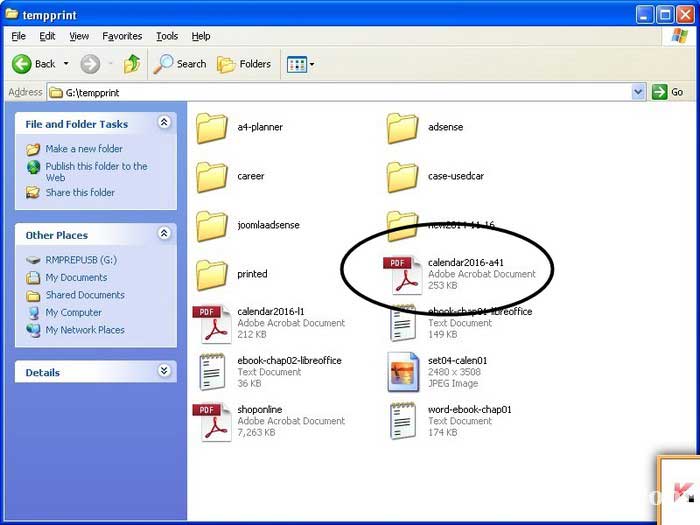Viewport: 700px width, 525px height.
Task: Open the Views icon menu
Action: (x=296, y=64)
